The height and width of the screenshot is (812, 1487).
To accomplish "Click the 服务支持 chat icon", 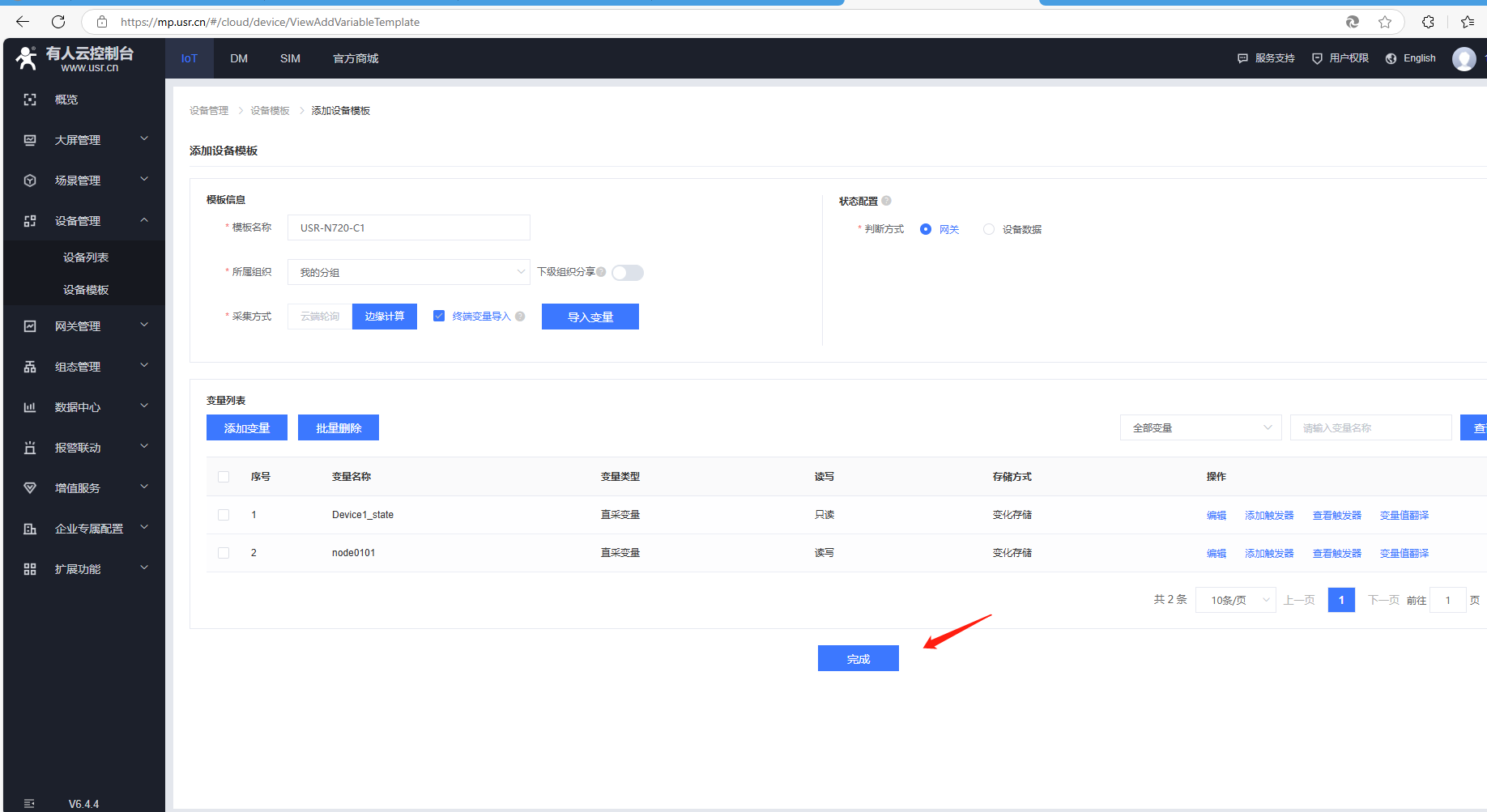I will (x=1242, y=58).
